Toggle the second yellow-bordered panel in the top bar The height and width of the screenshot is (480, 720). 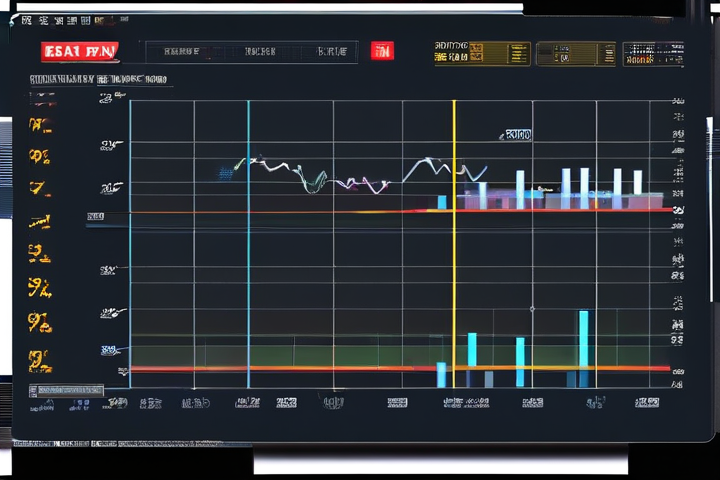(x=574, y=53)
